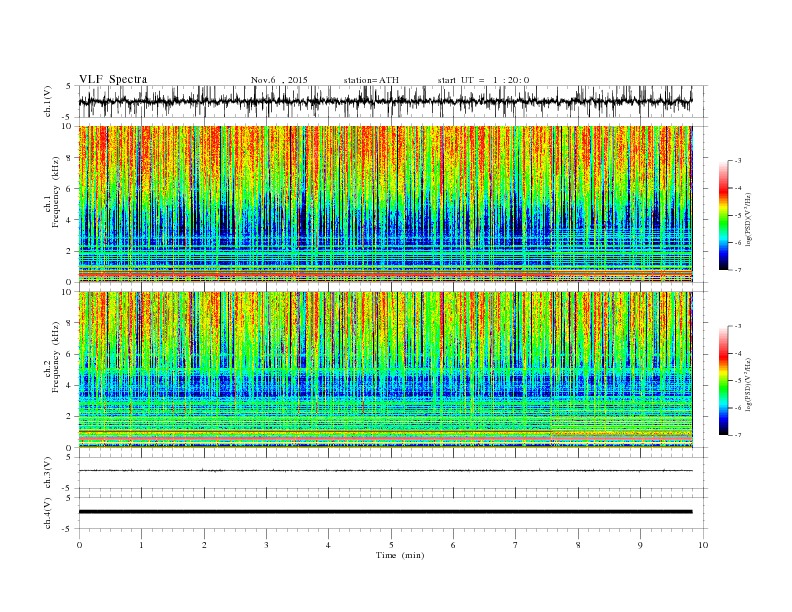Click the "start UT = 1 :20: 0" text
Image resolution: width=792 pixels, height=612 pixels.
point(483,80)
